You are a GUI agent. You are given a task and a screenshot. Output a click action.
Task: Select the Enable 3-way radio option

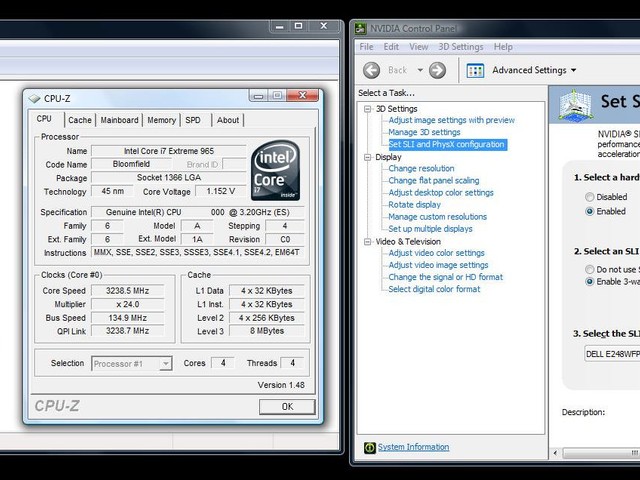589,282
